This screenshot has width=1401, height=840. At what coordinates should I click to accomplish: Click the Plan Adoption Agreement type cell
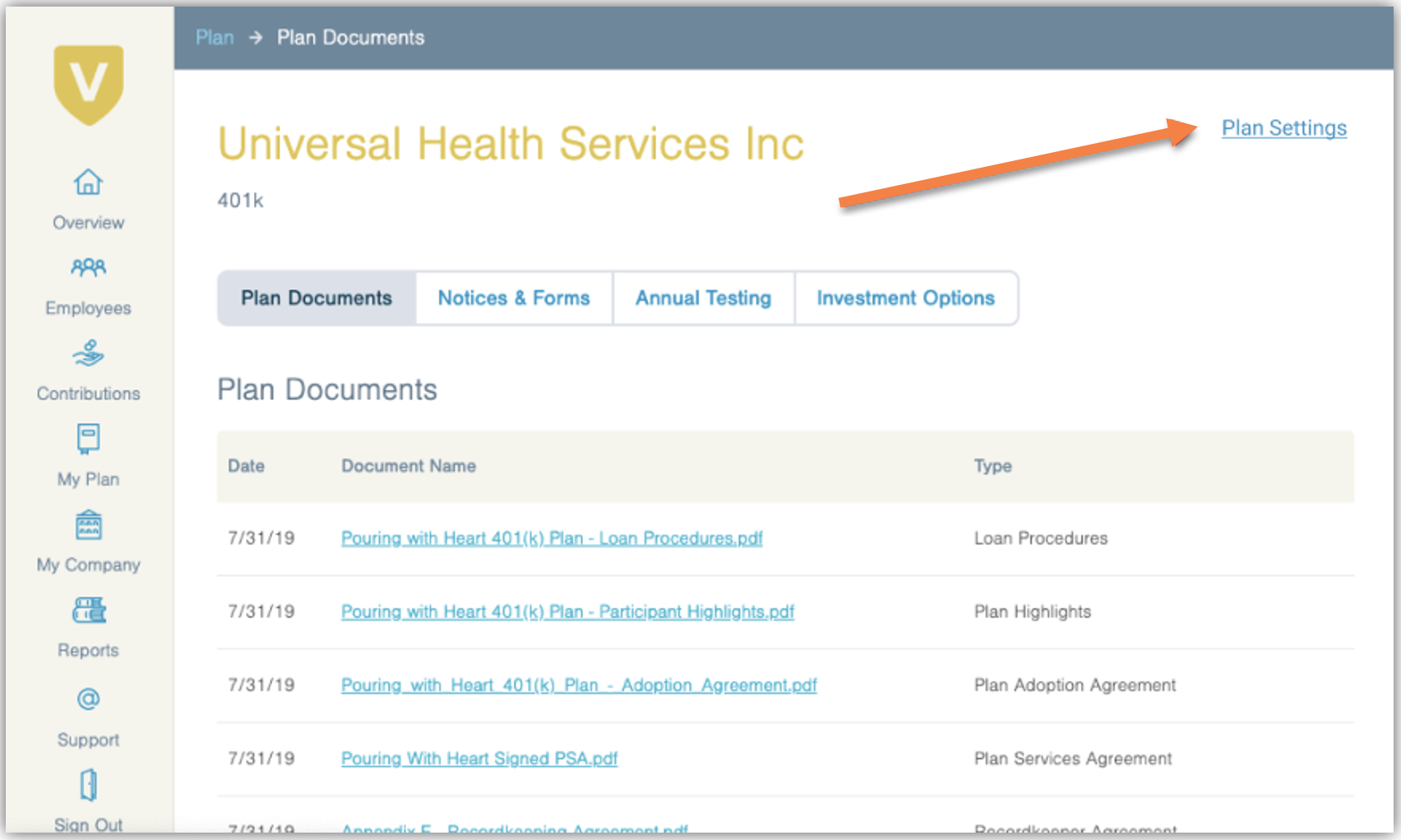(1075, 685)
